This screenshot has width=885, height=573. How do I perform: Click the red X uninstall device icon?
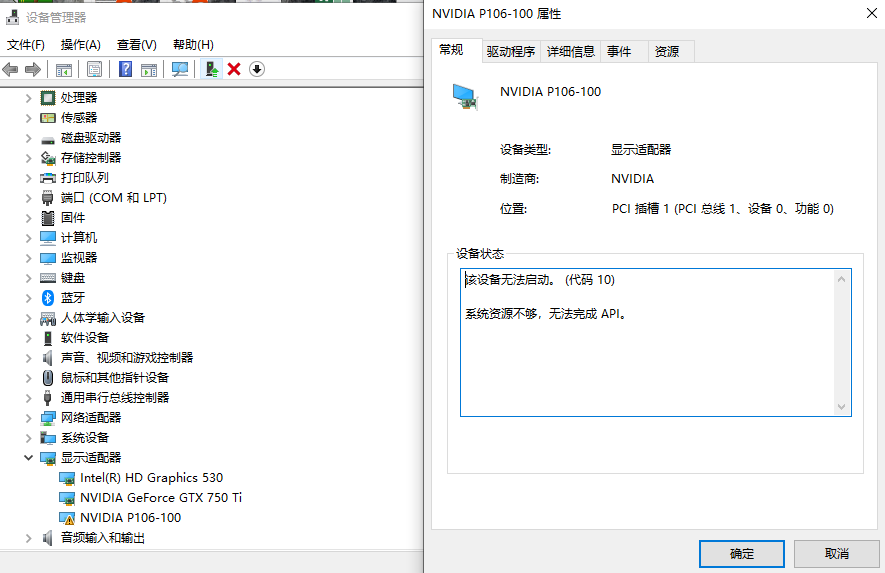pyautogui.click(x=234, y=69)
